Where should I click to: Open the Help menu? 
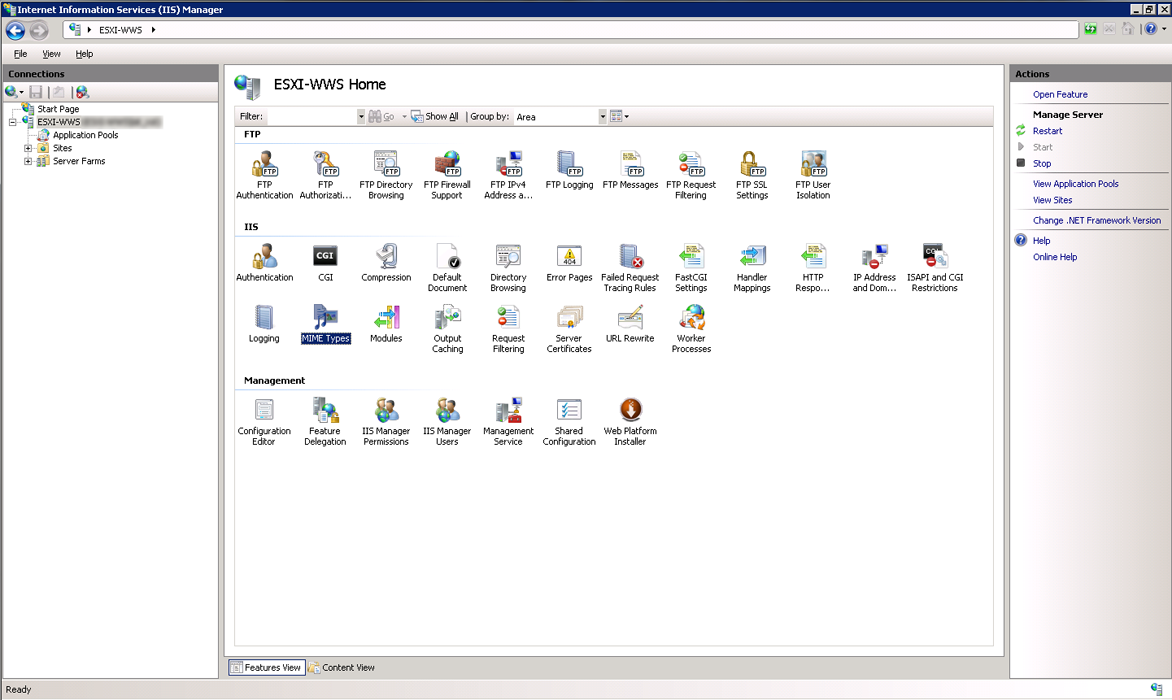[84, 54]
